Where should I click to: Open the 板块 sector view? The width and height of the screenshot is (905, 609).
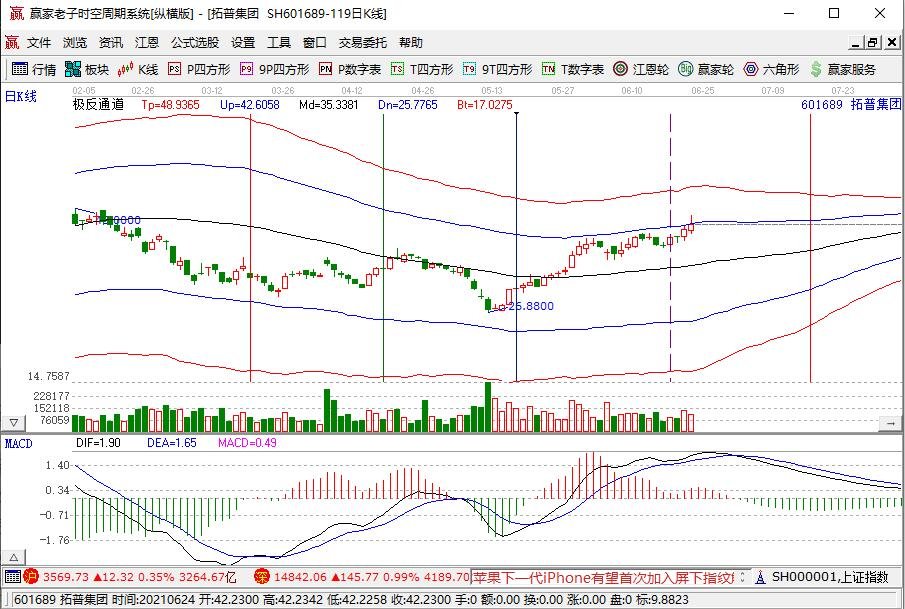click(87, 69)
